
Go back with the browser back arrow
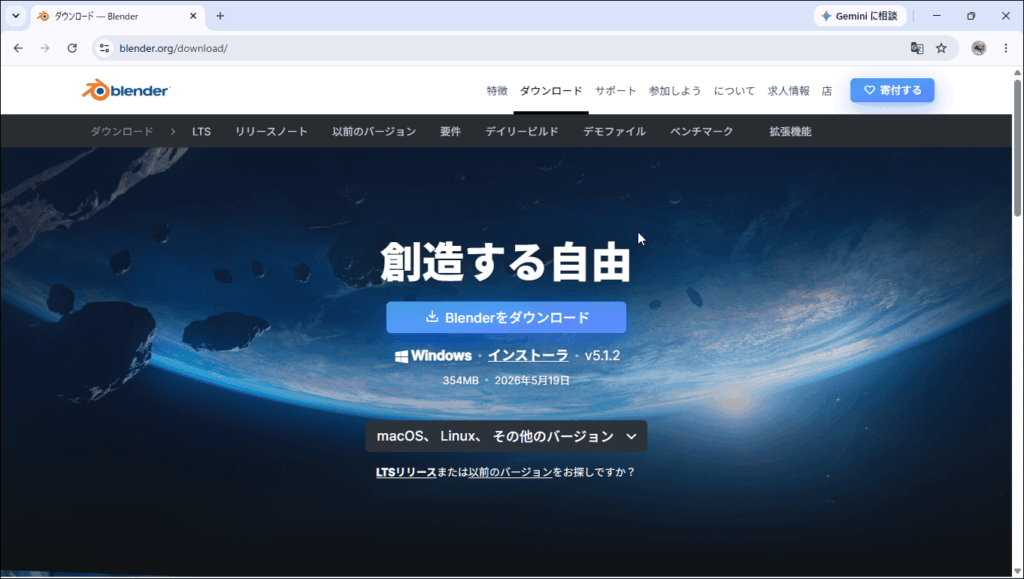(18, 48)
